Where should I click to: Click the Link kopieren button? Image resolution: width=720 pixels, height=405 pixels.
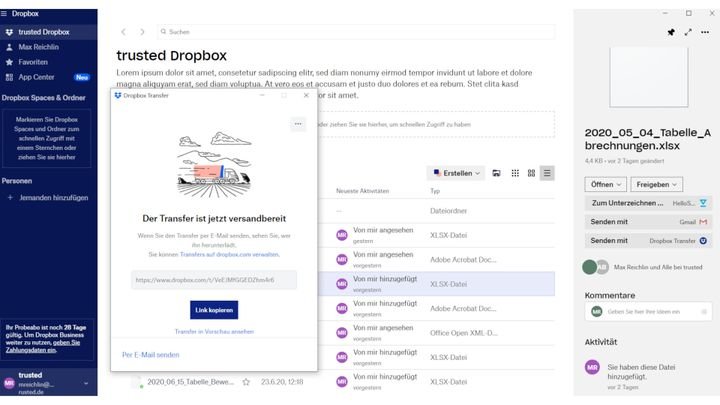click(x=214, y=310)
